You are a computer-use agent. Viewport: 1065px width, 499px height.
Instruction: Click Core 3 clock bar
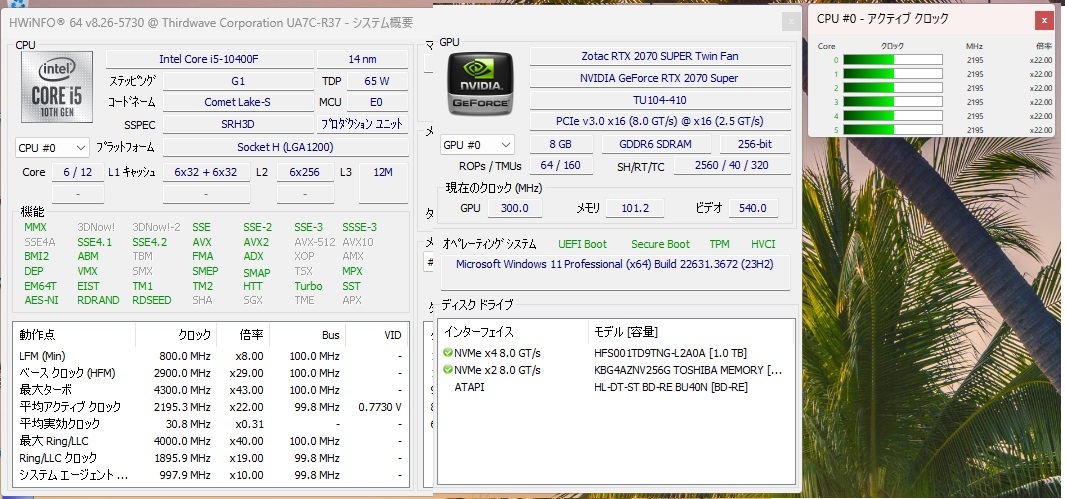[x=892, y=102]
